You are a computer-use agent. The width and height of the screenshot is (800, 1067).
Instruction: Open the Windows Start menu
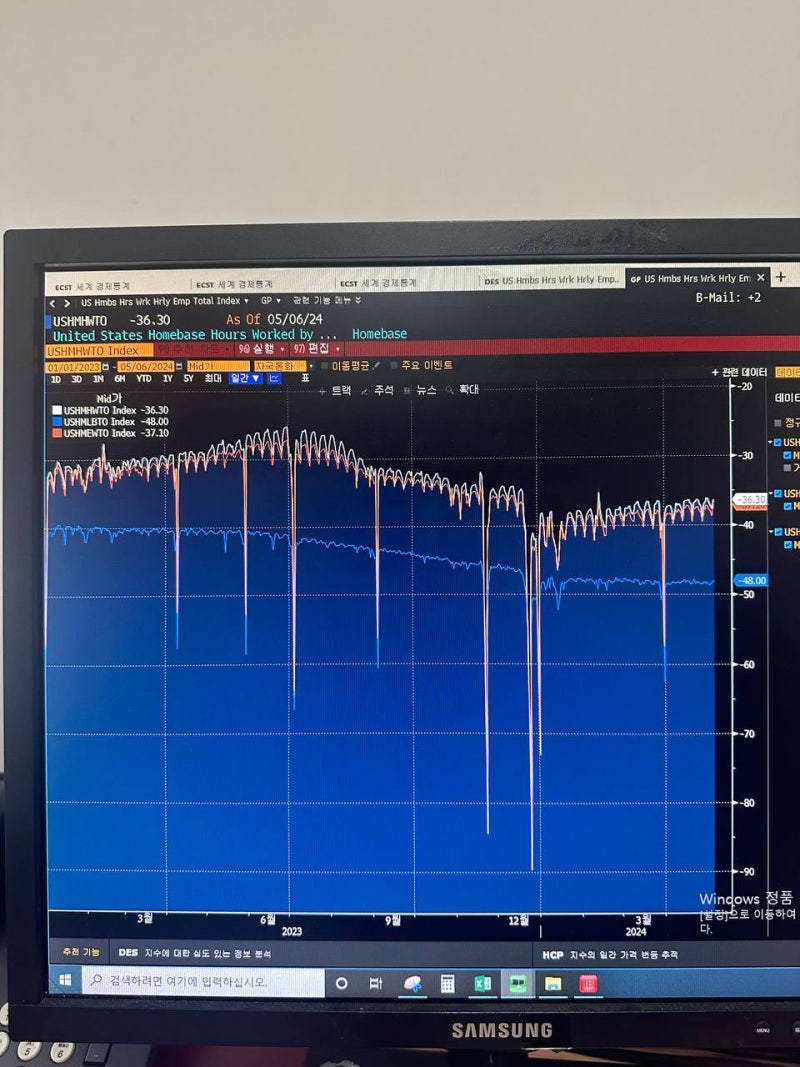66,981
